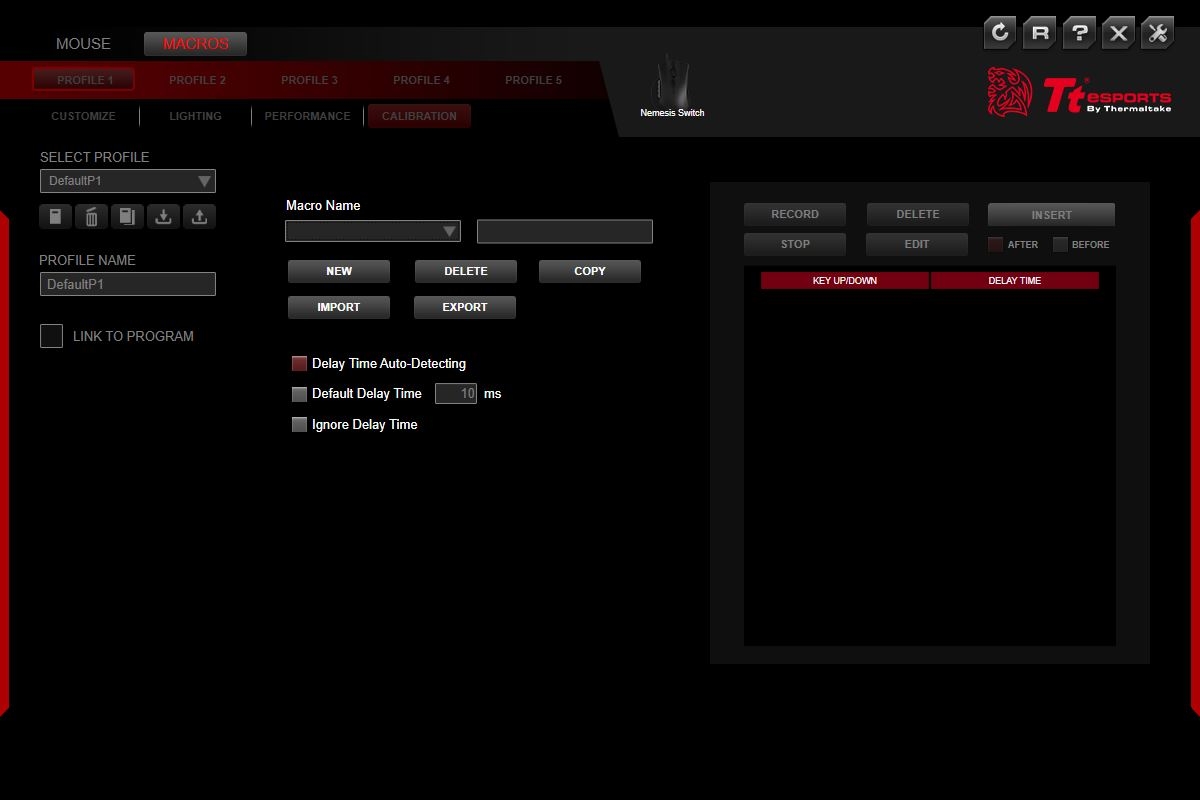The height and width of the screenshot is (800, 1200).
Task: Click the circular refresh arrow icon
Action: pyautogui.click(x=1000, y=32)
